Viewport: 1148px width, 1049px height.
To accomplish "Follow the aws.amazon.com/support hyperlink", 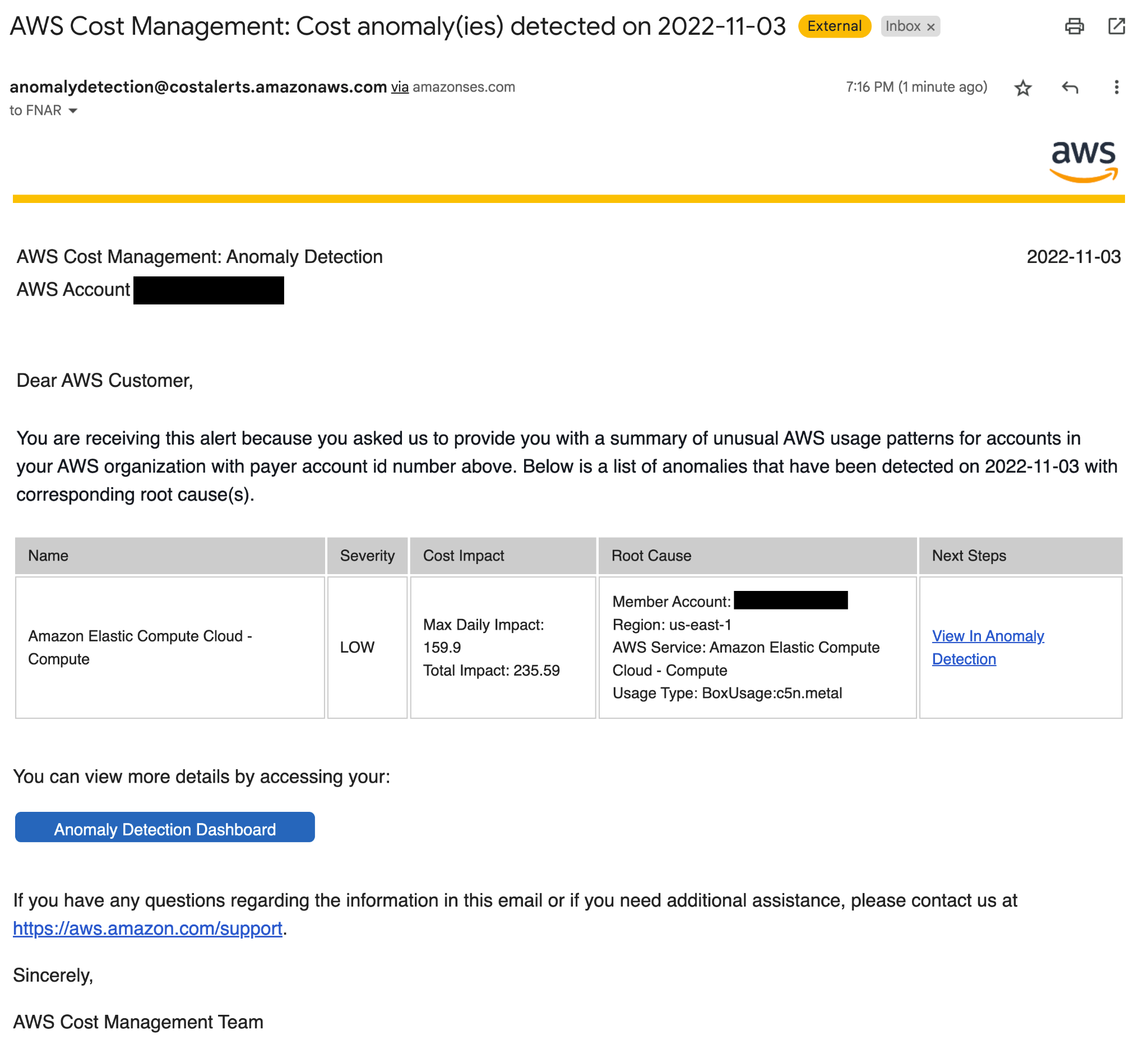I will pyautogui.click(x=147, y=928).
